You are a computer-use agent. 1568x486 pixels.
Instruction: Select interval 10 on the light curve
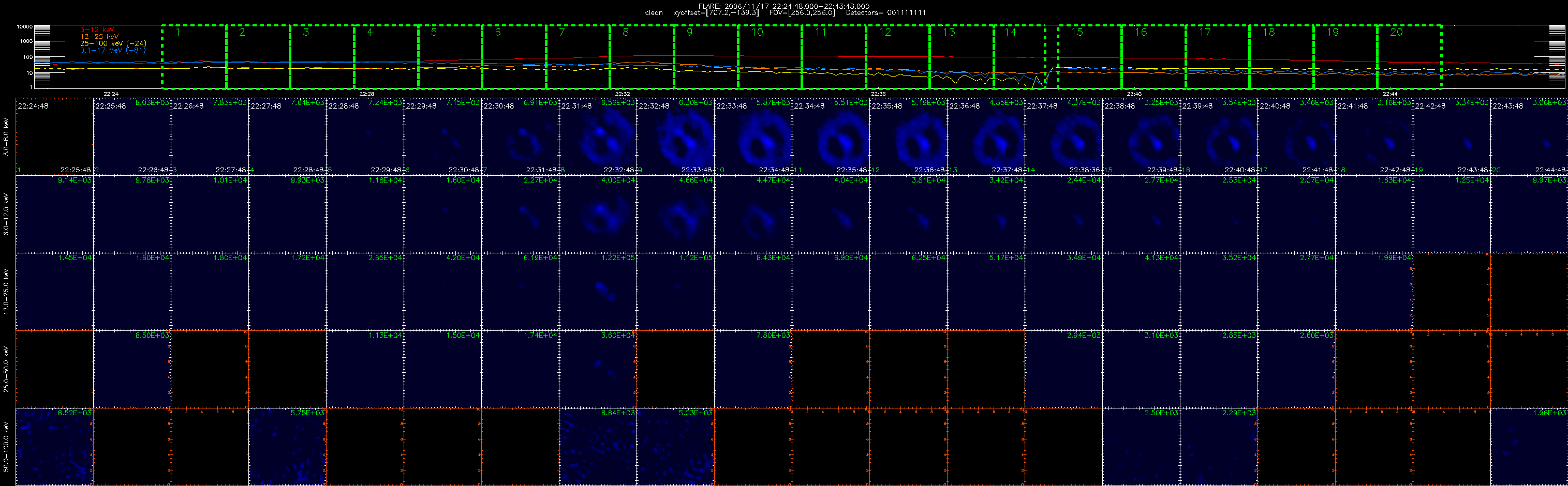pyautogui.click(x=770, y=57)
